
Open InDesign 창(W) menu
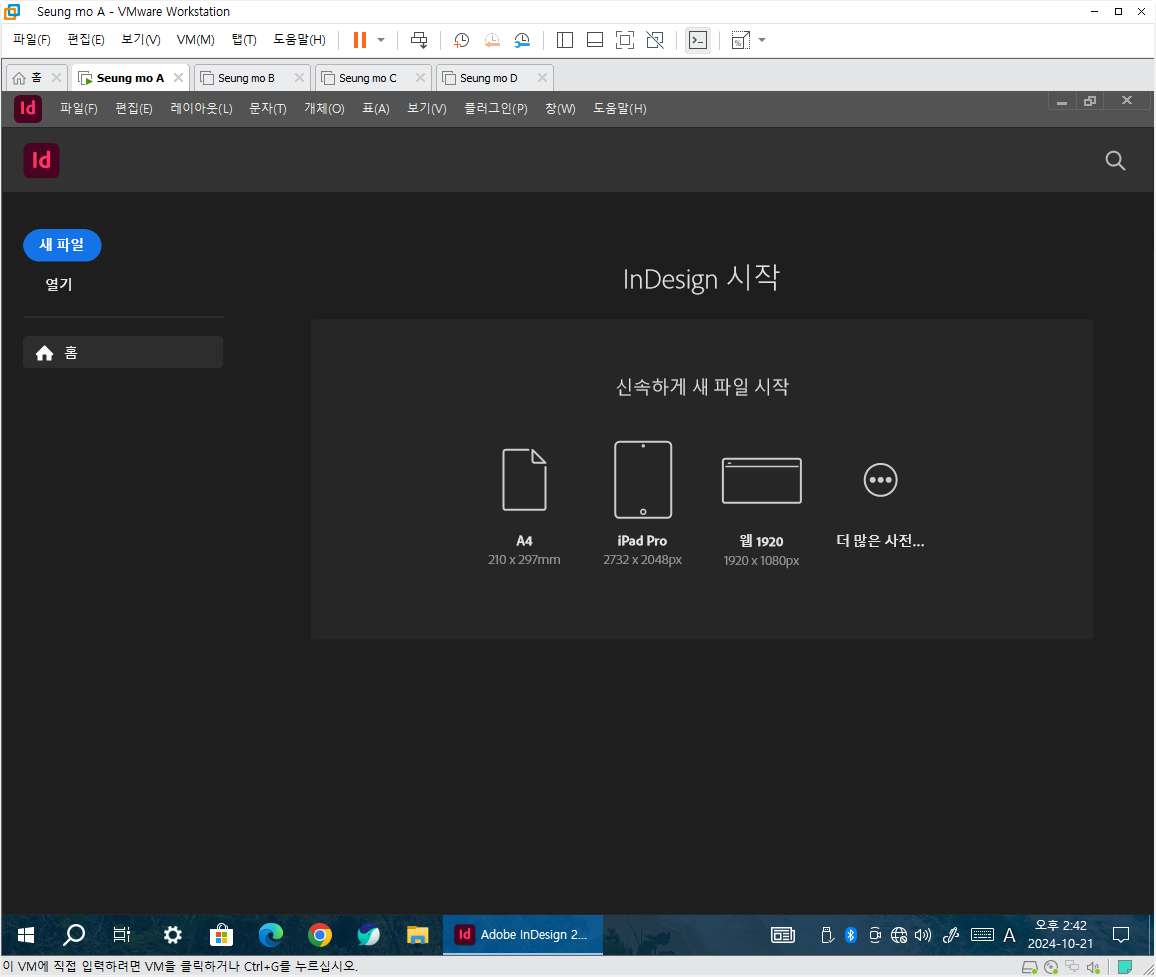(x=560, y=108)
